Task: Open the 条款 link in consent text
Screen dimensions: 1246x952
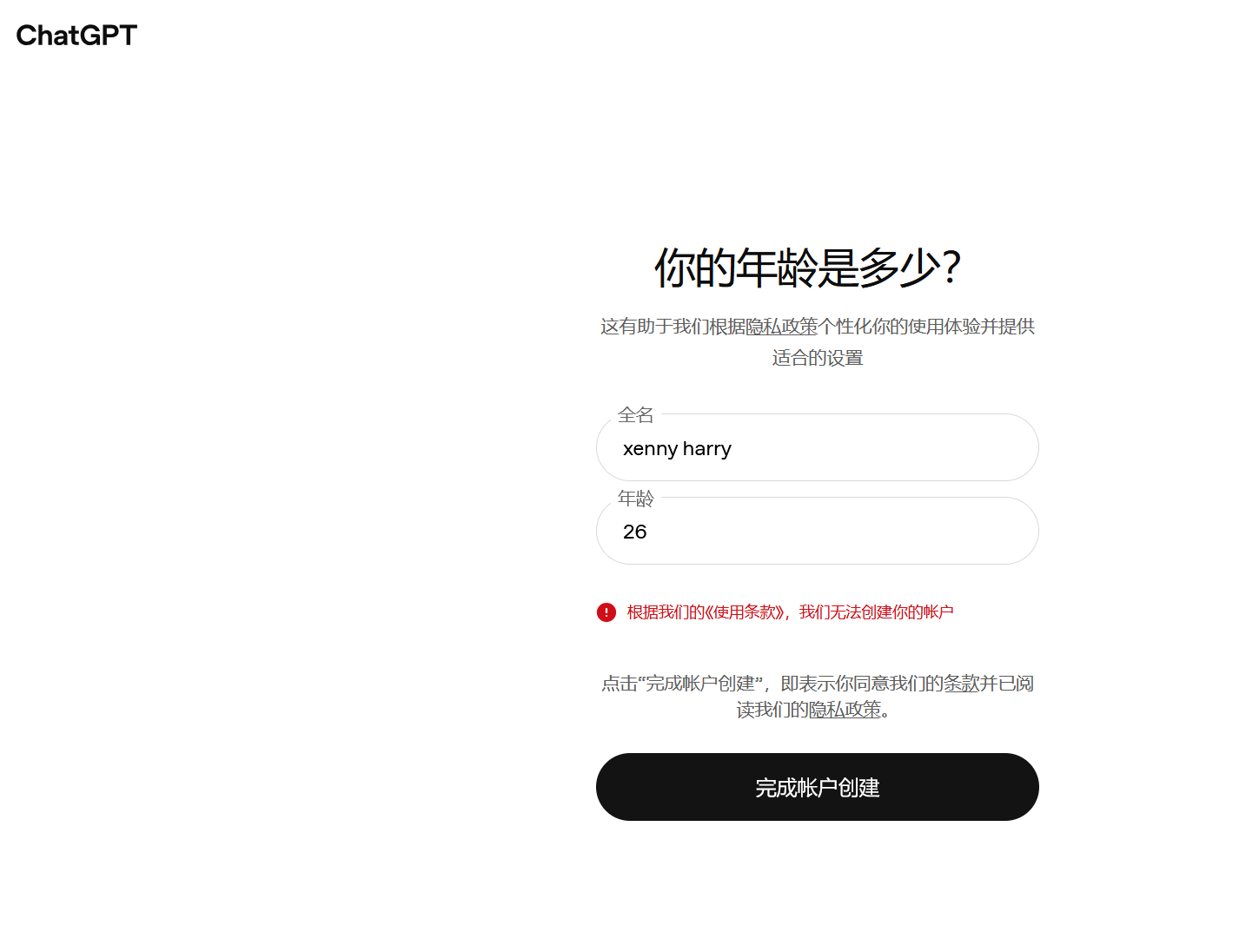Action: point(962,684)
